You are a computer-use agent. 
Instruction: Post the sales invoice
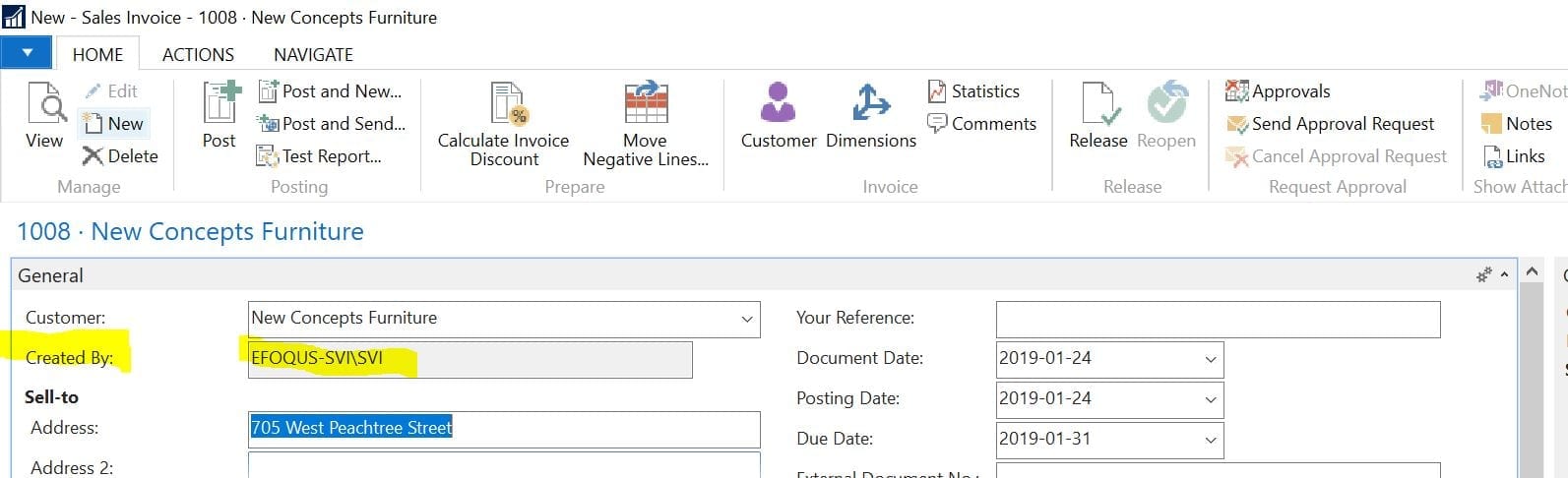[220, 115]
